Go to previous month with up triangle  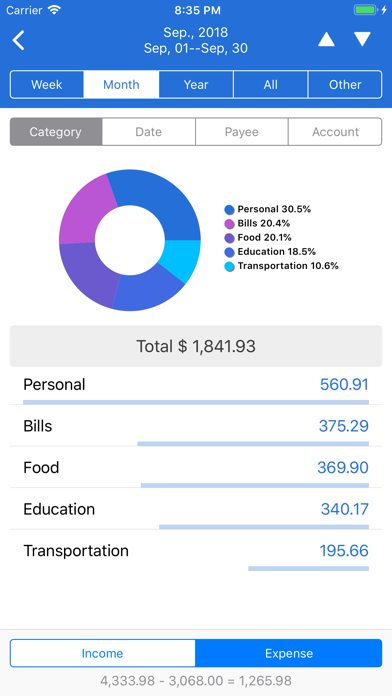tap(326, 40)
